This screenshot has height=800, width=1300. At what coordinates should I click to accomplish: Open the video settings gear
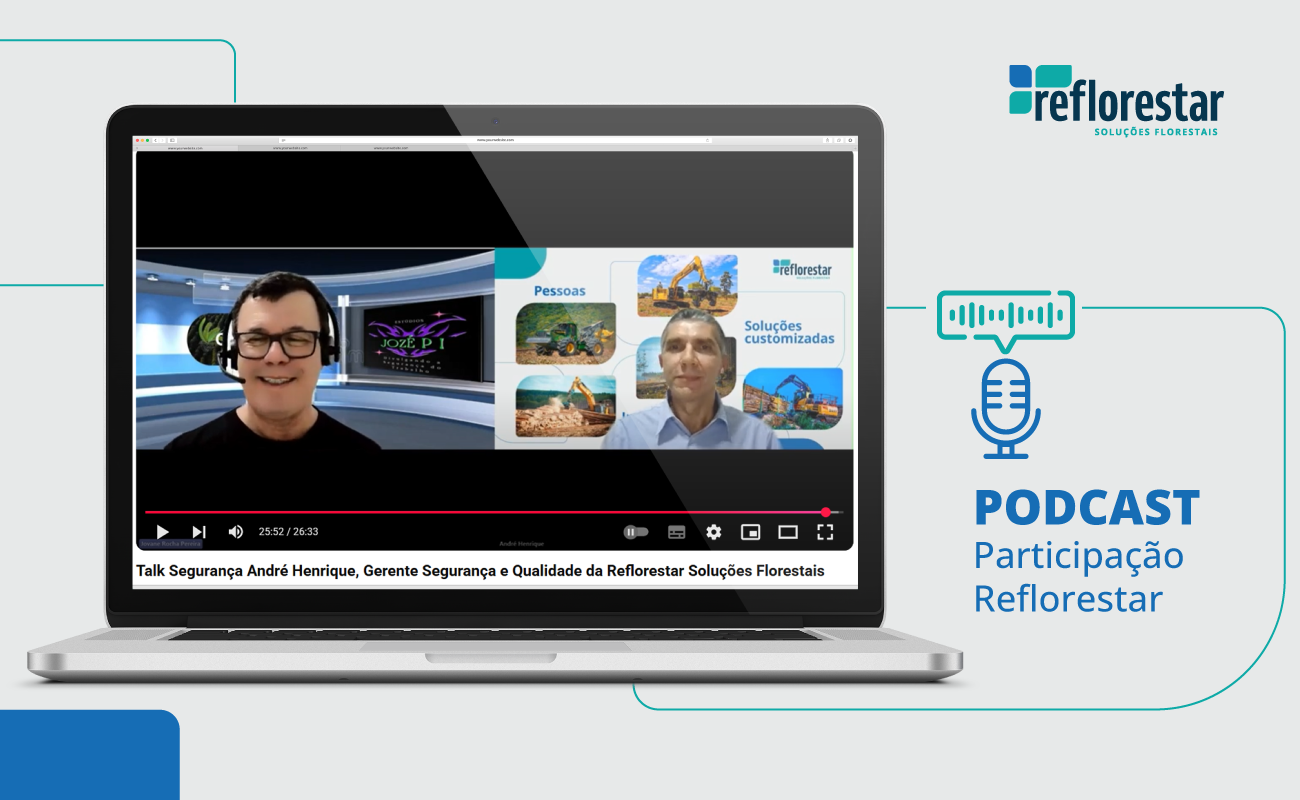pos(713,532)
